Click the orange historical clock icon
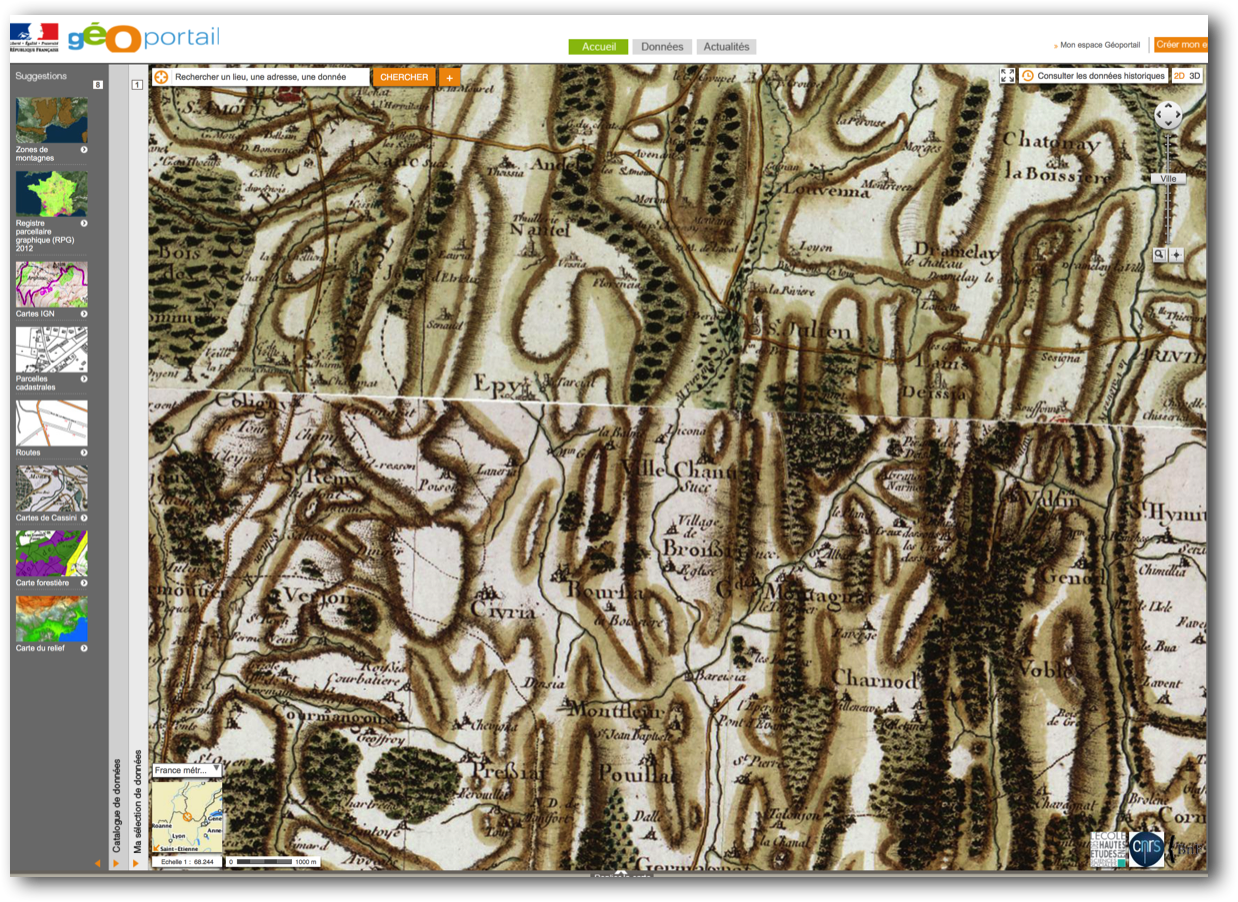Viewport: 1238px width, 902px height. (x=1028, y=76)
